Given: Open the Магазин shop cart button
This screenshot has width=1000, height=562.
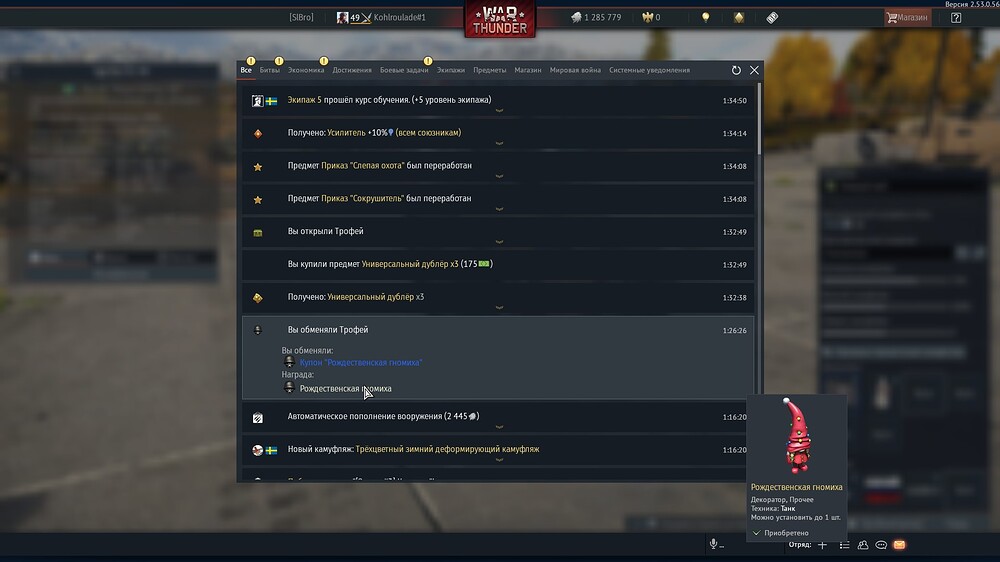Looking at the screenshot, I should click(x=908, y=17).
